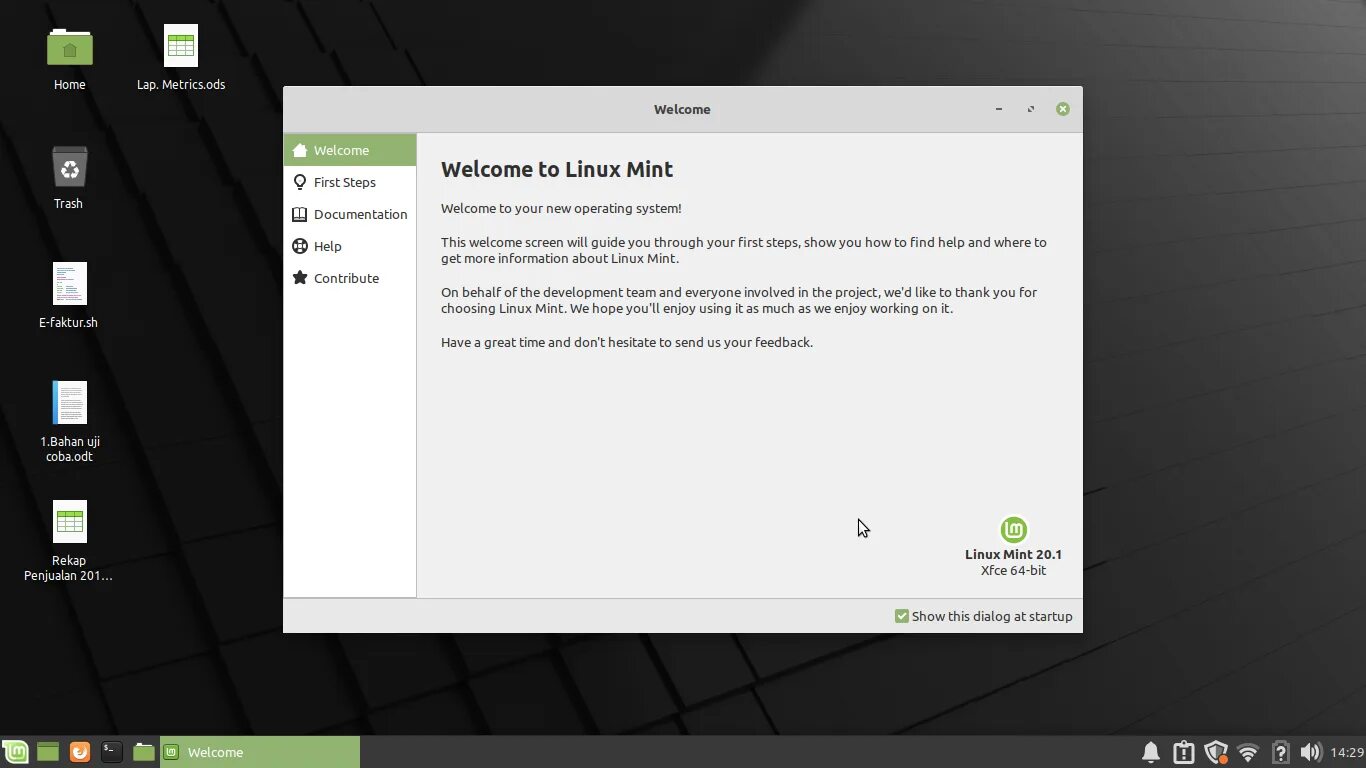Click 'Welcome to your new operating system!' text
Image resolution: width=1366 pixels, height=768 pixels.
click(x=561, y=208)
